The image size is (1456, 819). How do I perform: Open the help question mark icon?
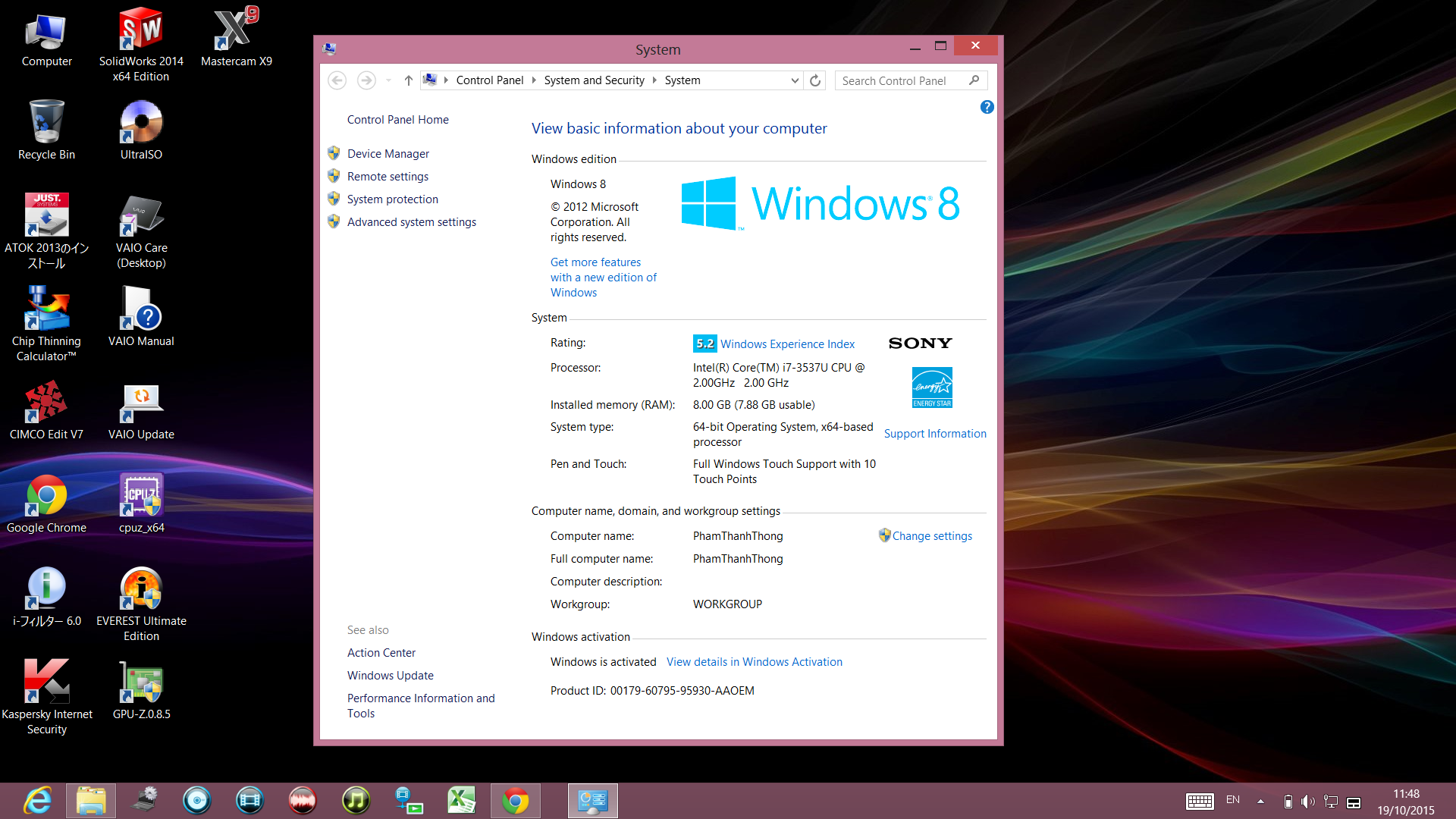point(987,107)
